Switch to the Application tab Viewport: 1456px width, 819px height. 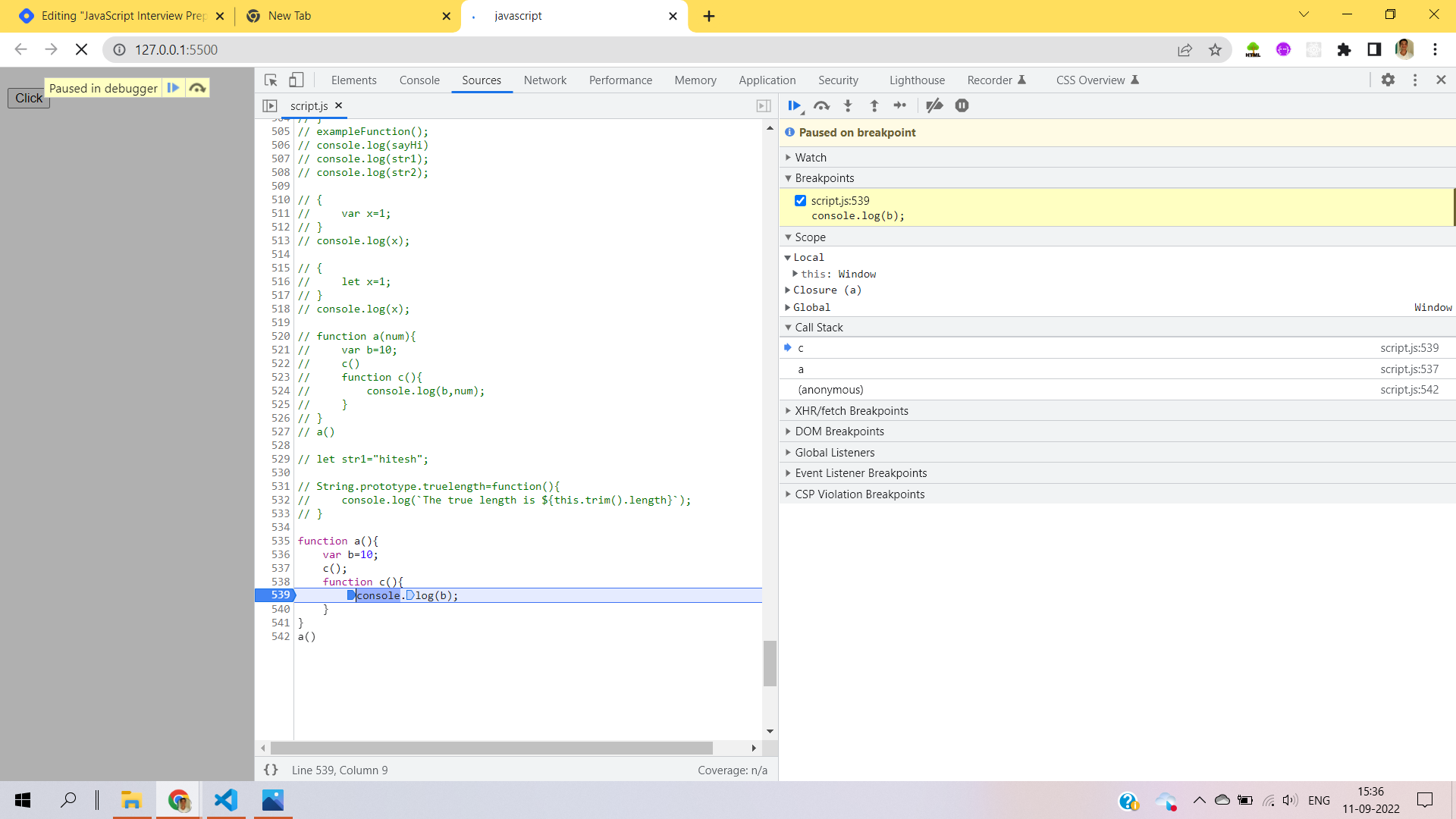click(x=767, y=80)
